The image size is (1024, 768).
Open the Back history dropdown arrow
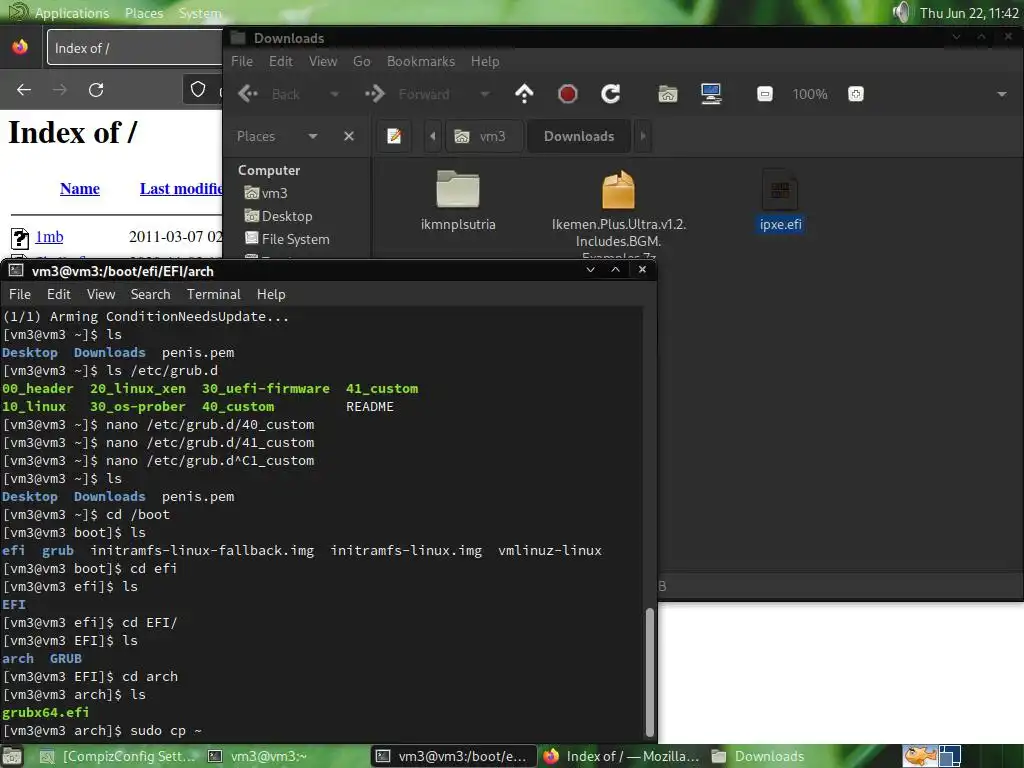tap(335, 94)
